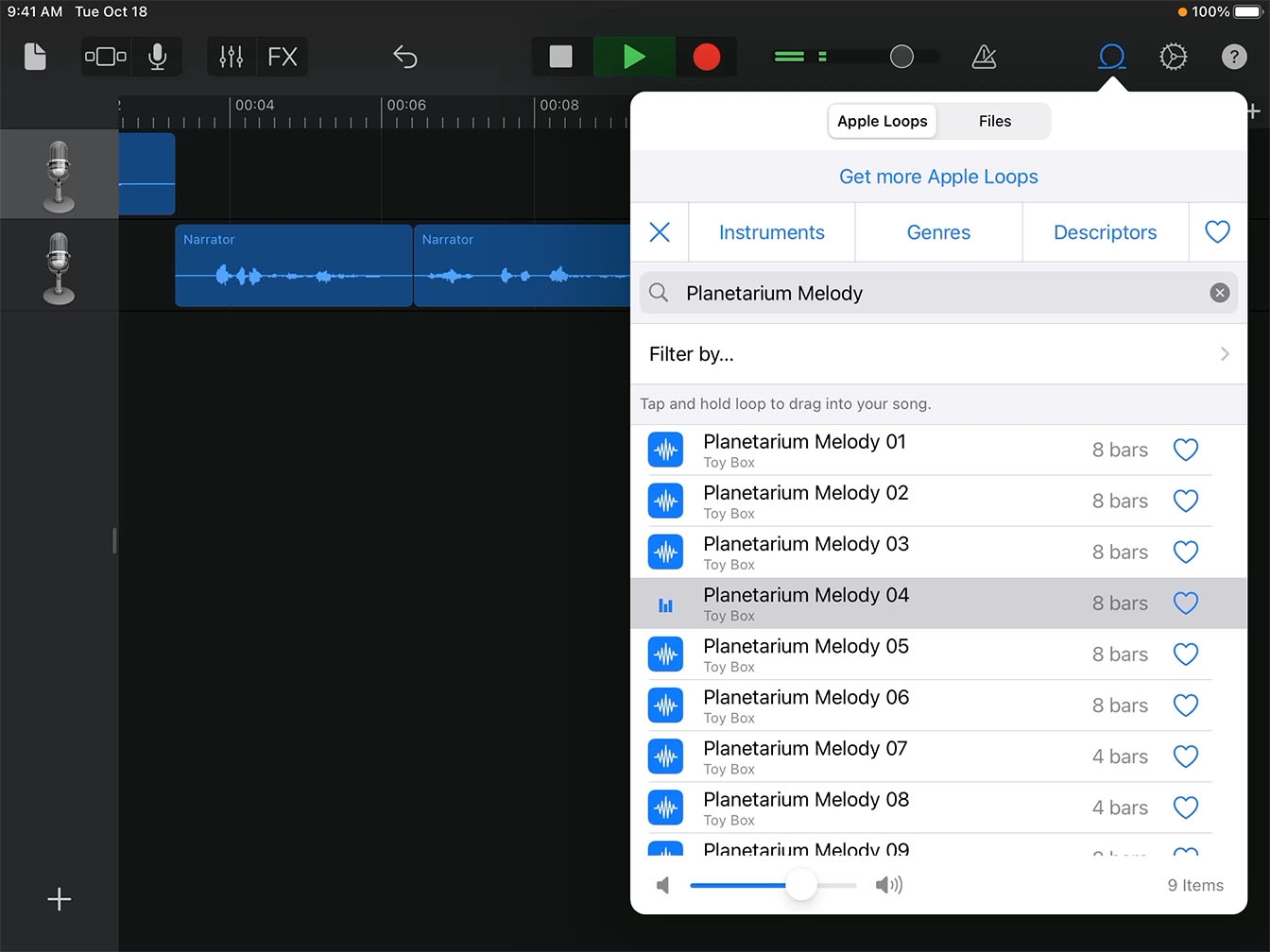Switch to Tracks view button

pos(106,57)
